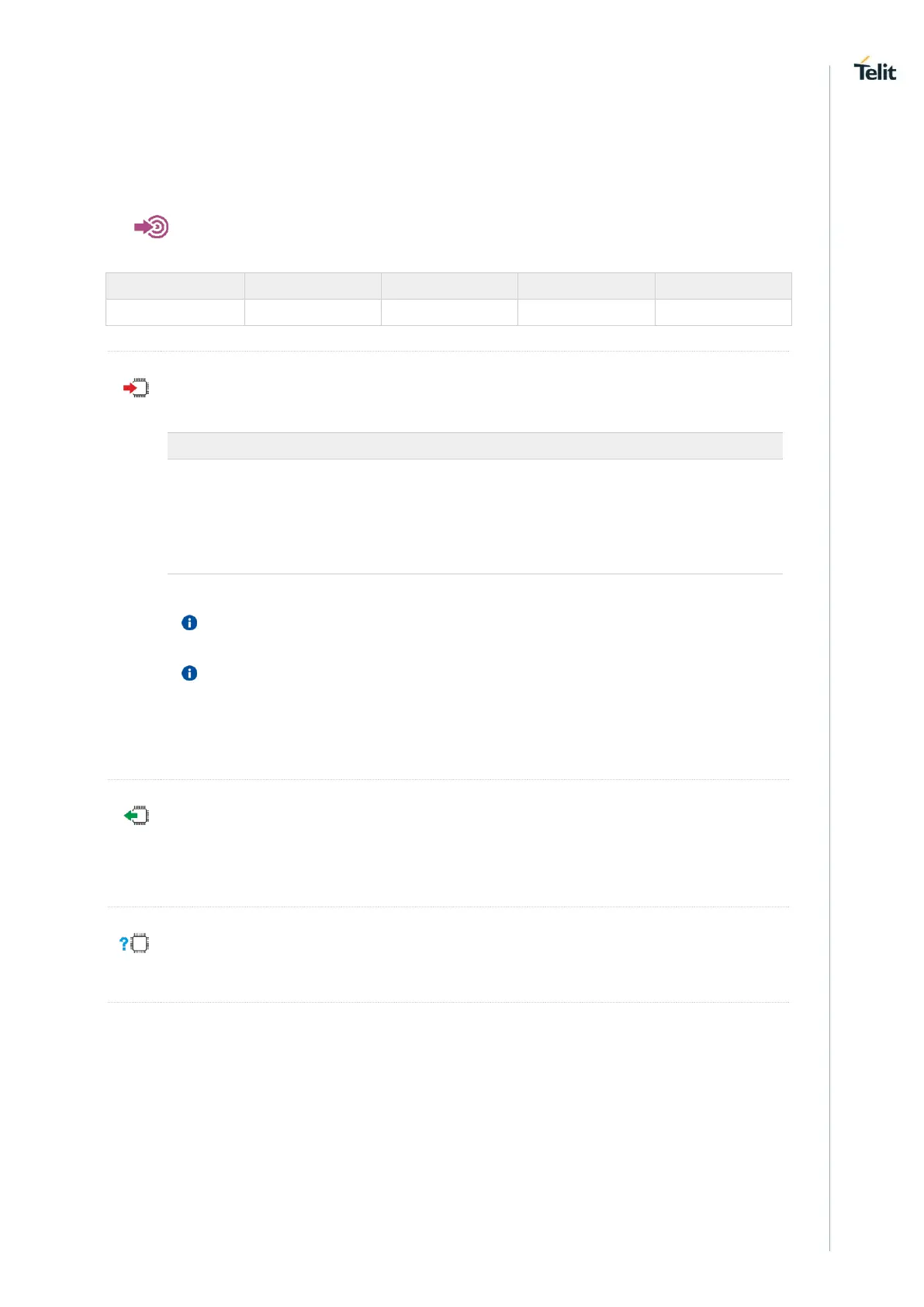Viewport: 924px width, 1307px height.
Task: Click the fourth white cell in the five-column table
Action: pyautogui.click(x=587, y=312)
